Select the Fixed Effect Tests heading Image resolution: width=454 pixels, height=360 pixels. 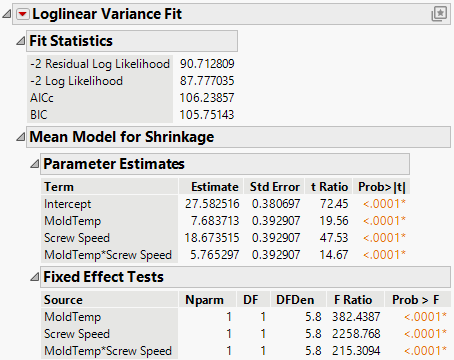pos(103,277)
